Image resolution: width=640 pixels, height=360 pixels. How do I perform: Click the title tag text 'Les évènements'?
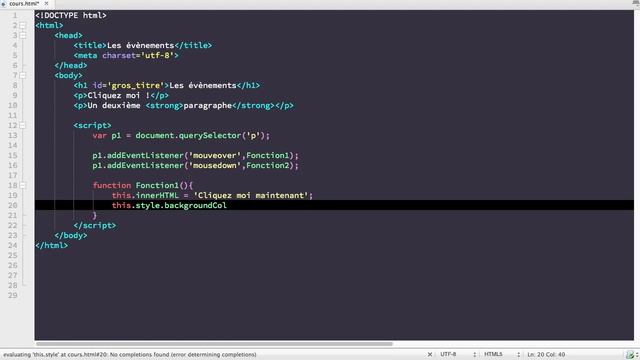(140, 45)
